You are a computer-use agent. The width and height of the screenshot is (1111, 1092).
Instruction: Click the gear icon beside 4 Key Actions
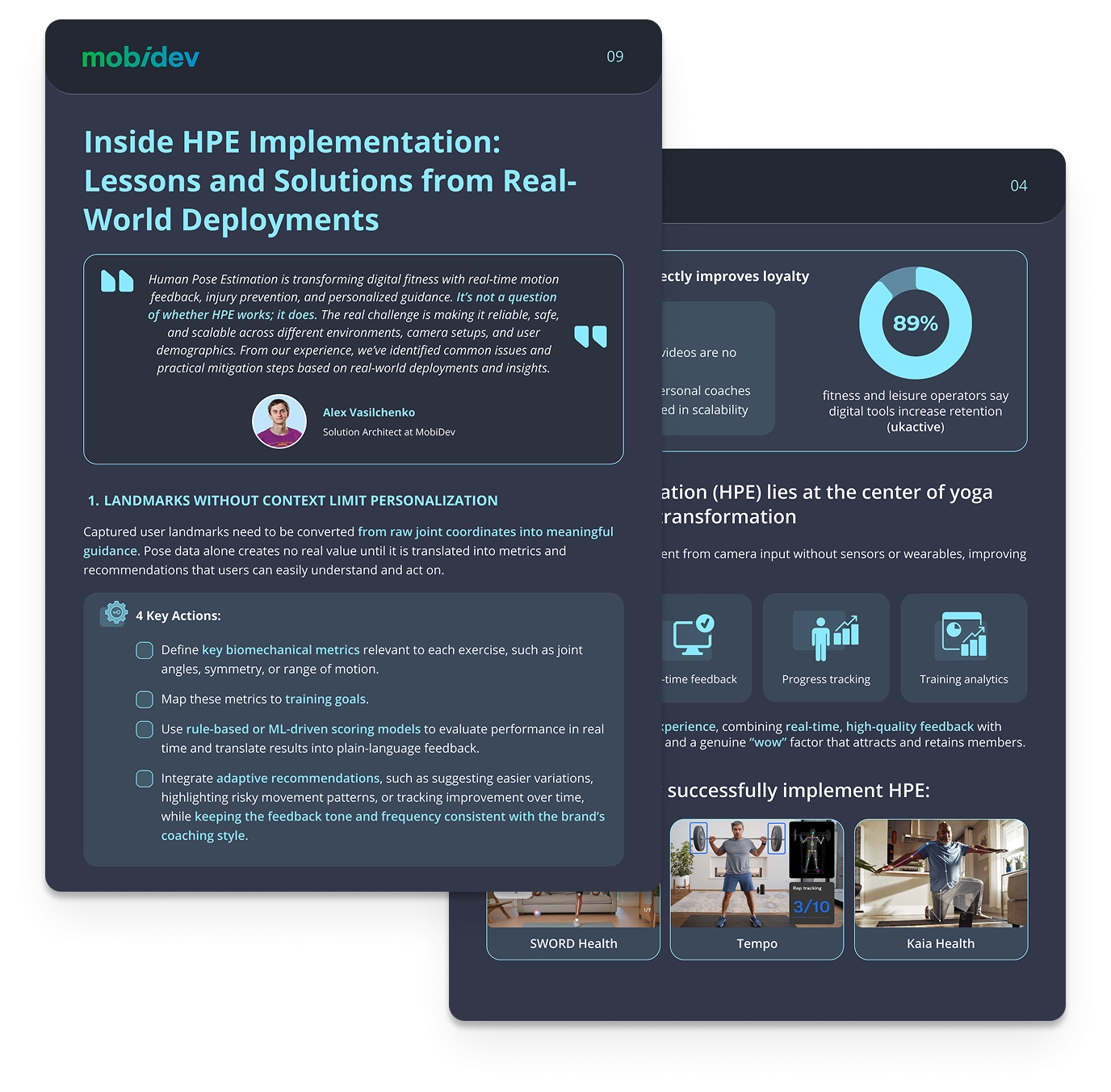click(x=115, y=614)
